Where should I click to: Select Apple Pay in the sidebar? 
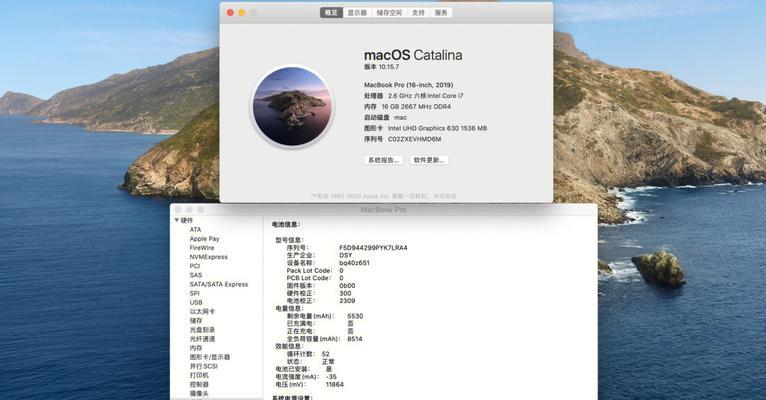(205, 239)
